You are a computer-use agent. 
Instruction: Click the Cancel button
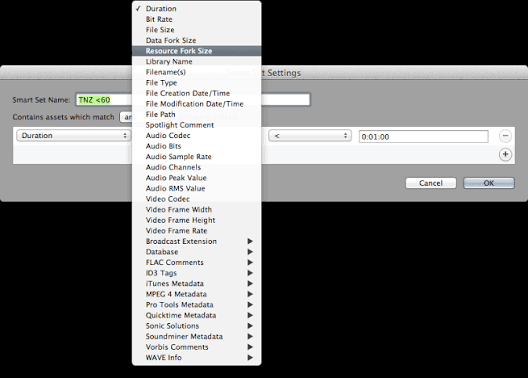(431, 183)
